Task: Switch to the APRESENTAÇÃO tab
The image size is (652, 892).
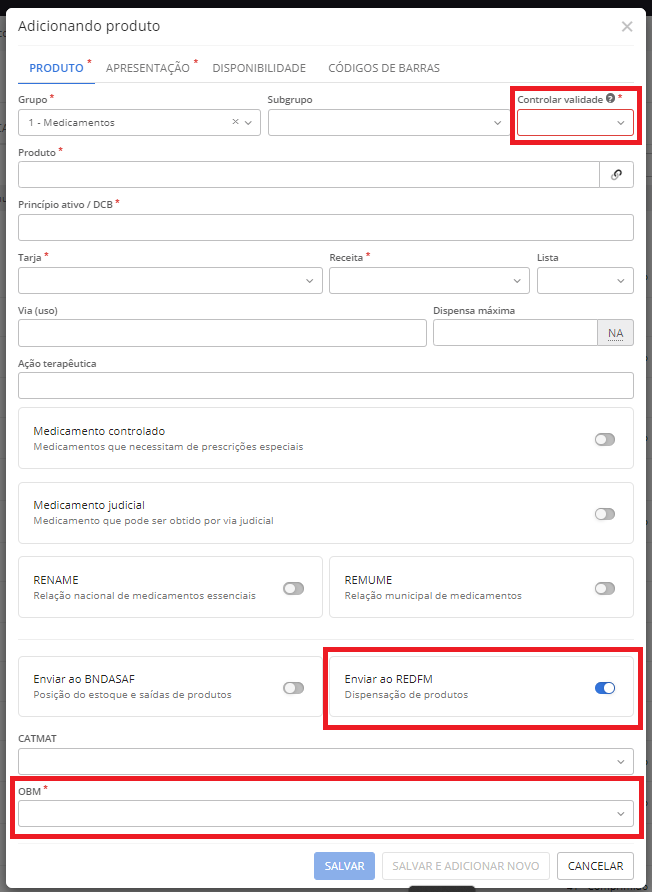Action: (147, 68)
